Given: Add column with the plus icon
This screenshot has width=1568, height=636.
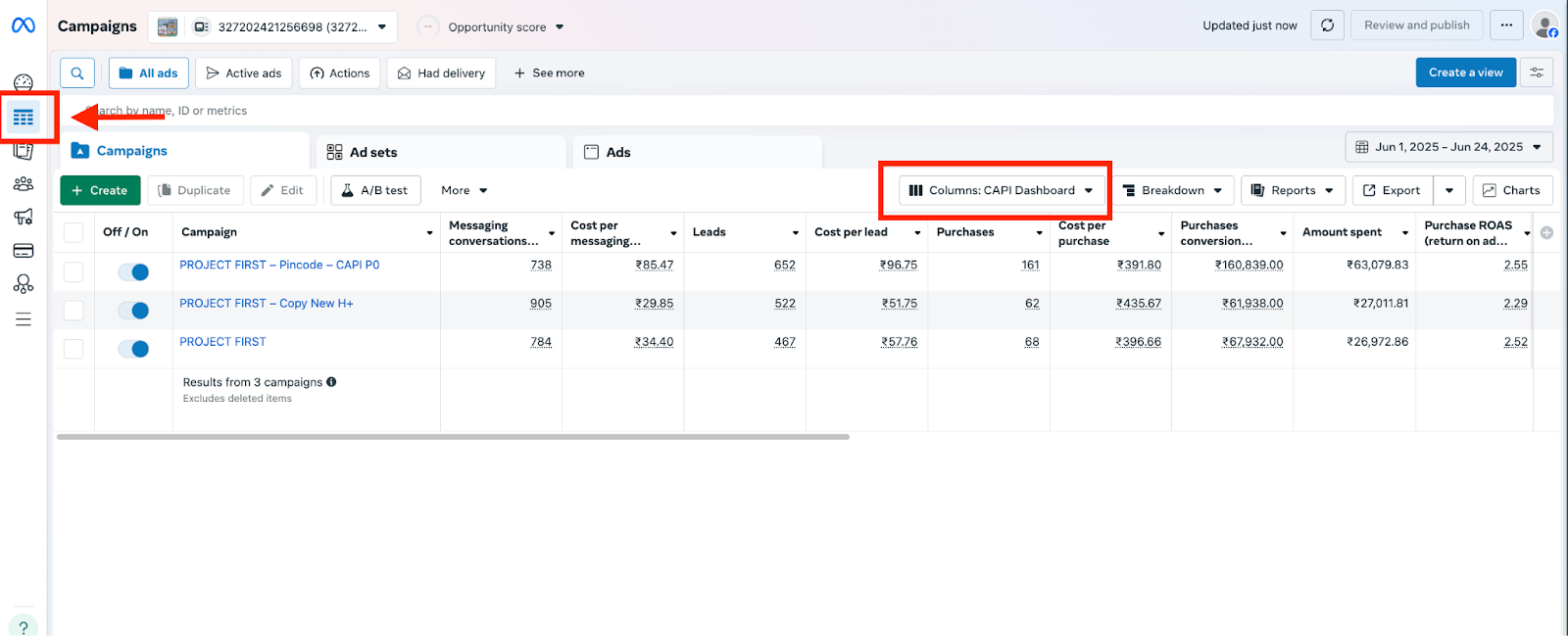Looking at the screenshot, I should coord(1546,232).
